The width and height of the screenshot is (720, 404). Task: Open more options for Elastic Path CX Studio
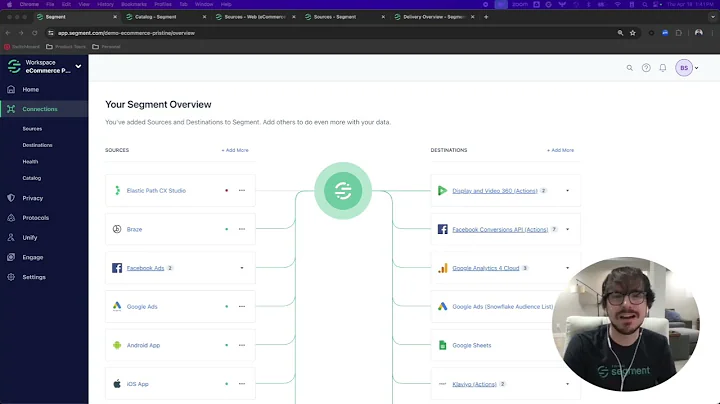point(242,191)
